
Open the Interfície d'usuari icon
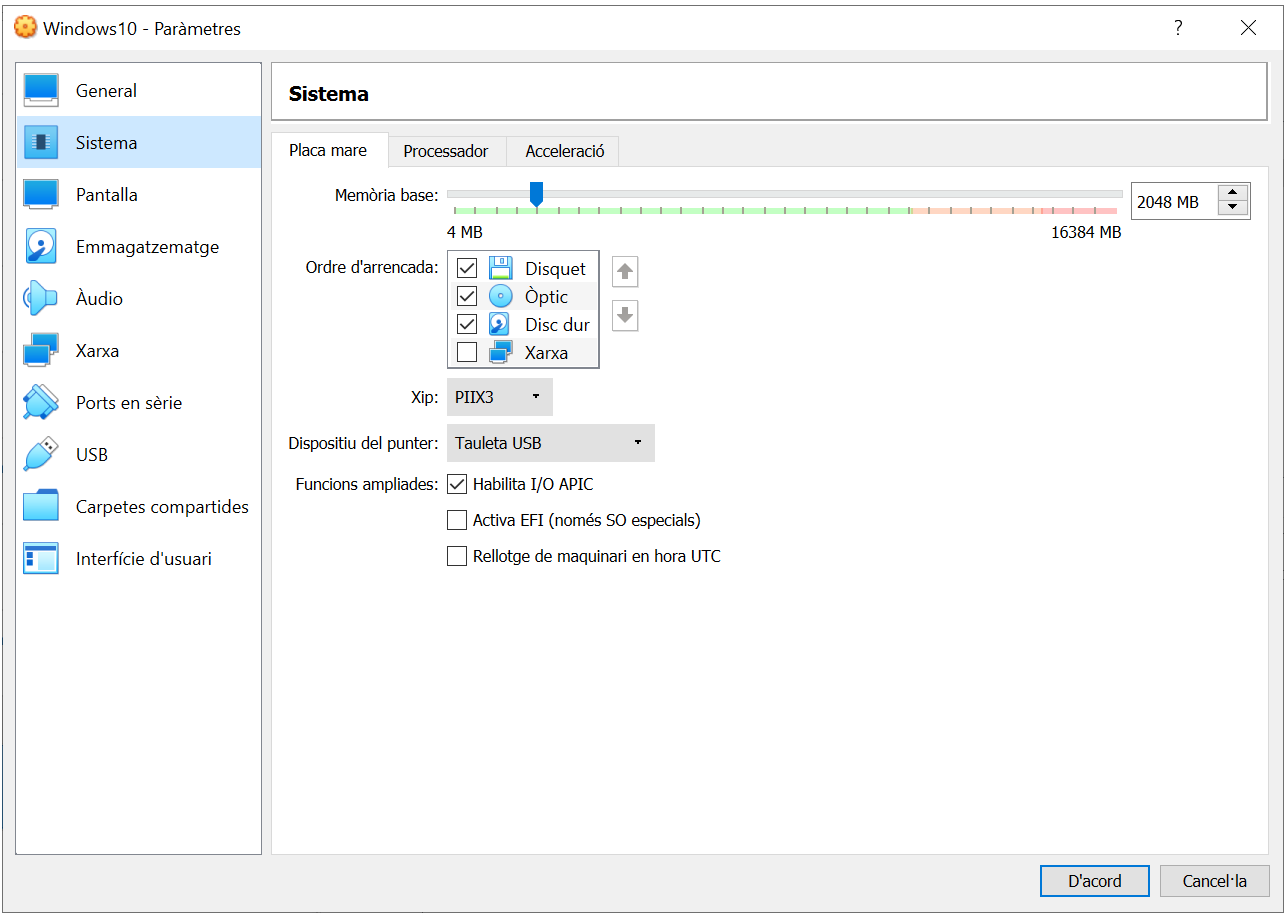coord(41,559)
